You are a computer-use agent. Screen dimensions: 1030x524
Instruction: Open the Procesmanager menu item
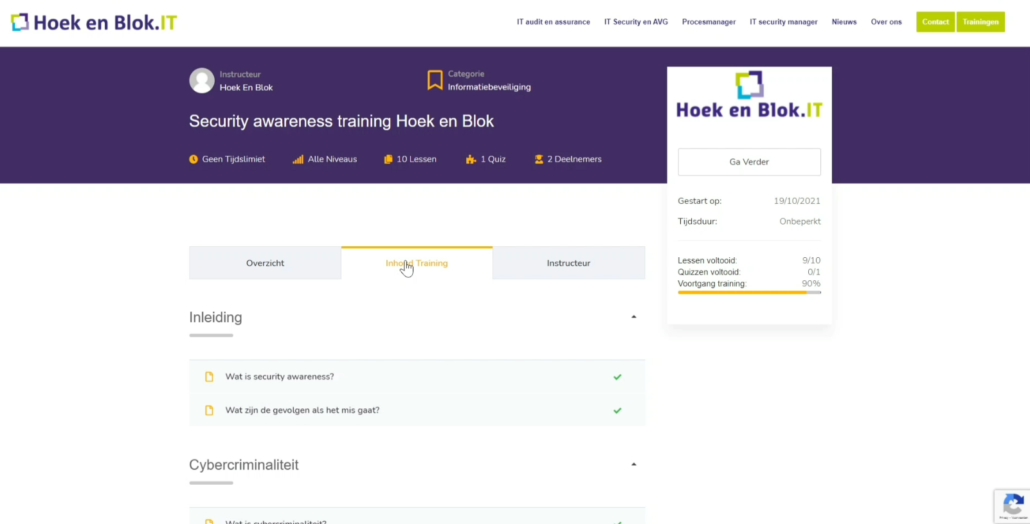click(709, 22)
